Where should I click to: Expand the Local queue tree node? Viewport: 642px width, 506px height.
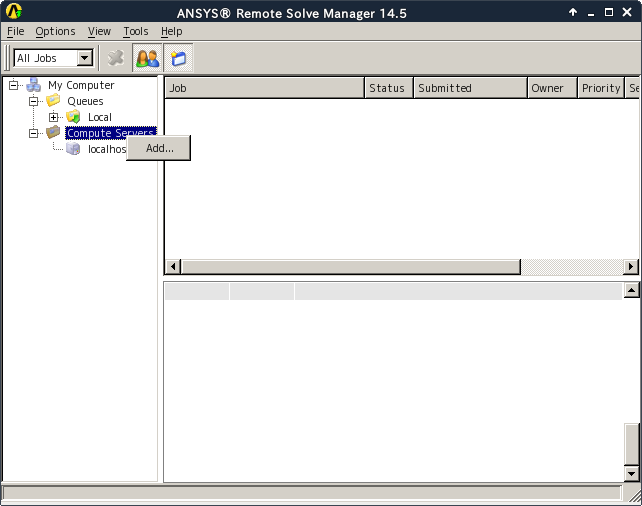pos(54,117)
